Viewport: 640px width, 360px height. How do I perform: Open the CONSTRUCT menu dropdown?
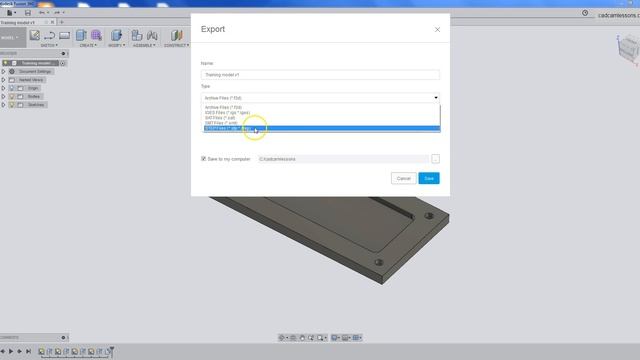click(176, 45)
